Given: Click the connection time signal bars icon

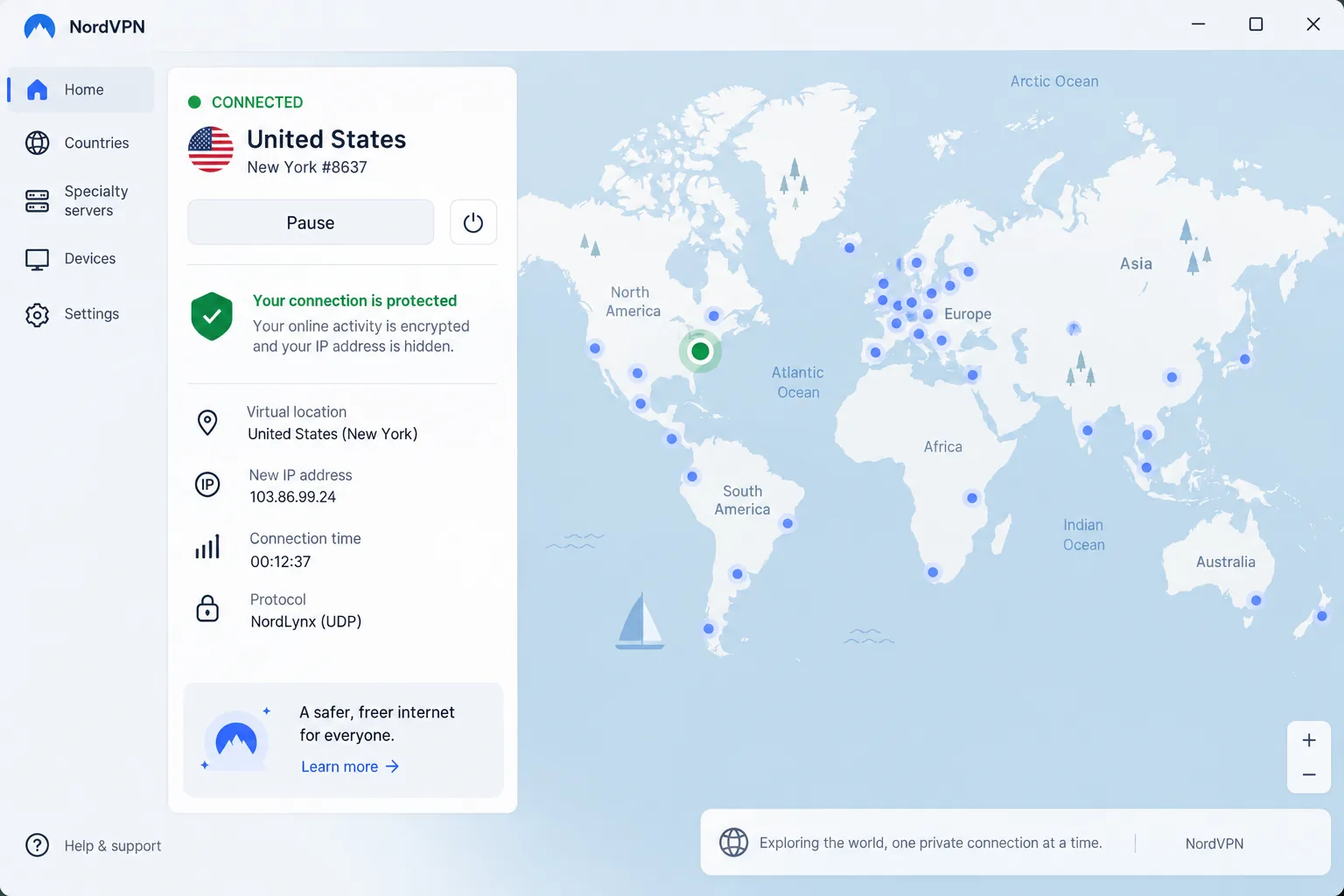Looking at the screenshot, I should coord(207,547).
